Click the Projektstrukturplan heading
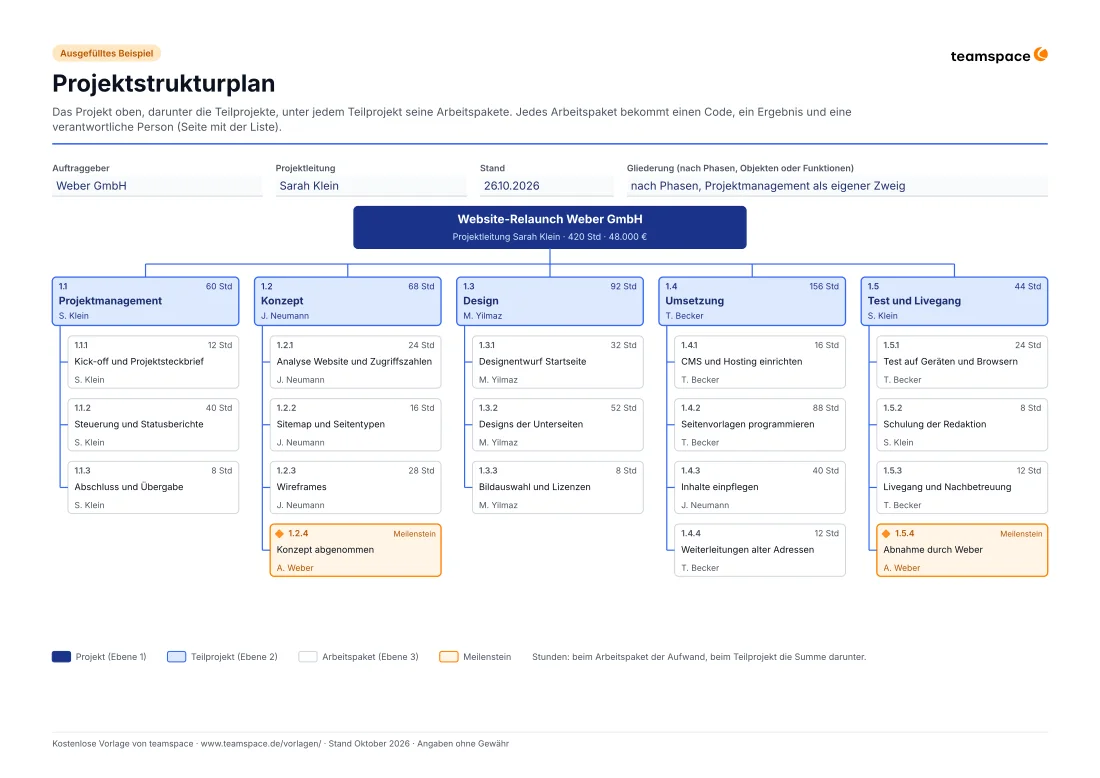 [x=163, y=83]
